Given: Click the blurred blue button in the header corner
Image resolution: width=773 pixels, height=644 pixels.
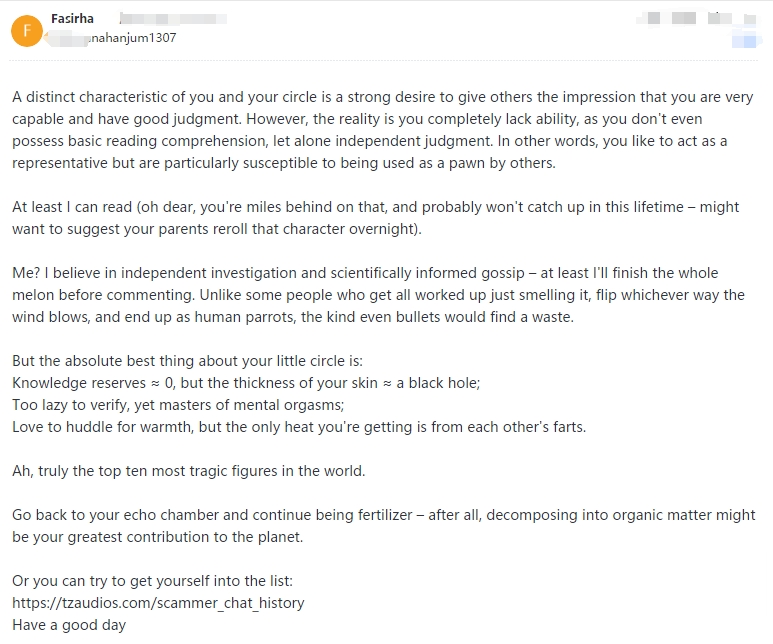Looking at the screenshot, I should coord(744,39).
